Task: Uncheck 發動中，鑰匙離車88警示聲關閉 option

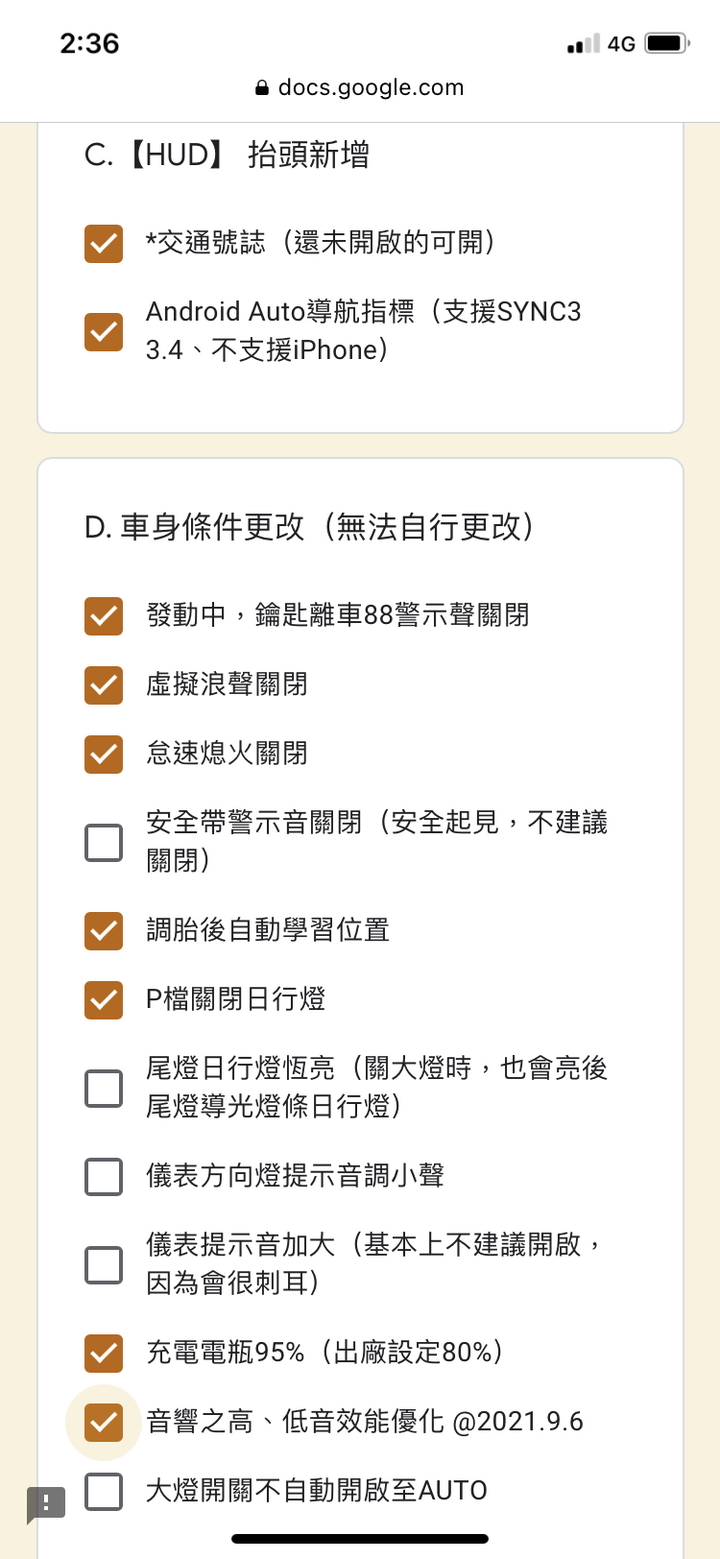Action: click(104, 616)
